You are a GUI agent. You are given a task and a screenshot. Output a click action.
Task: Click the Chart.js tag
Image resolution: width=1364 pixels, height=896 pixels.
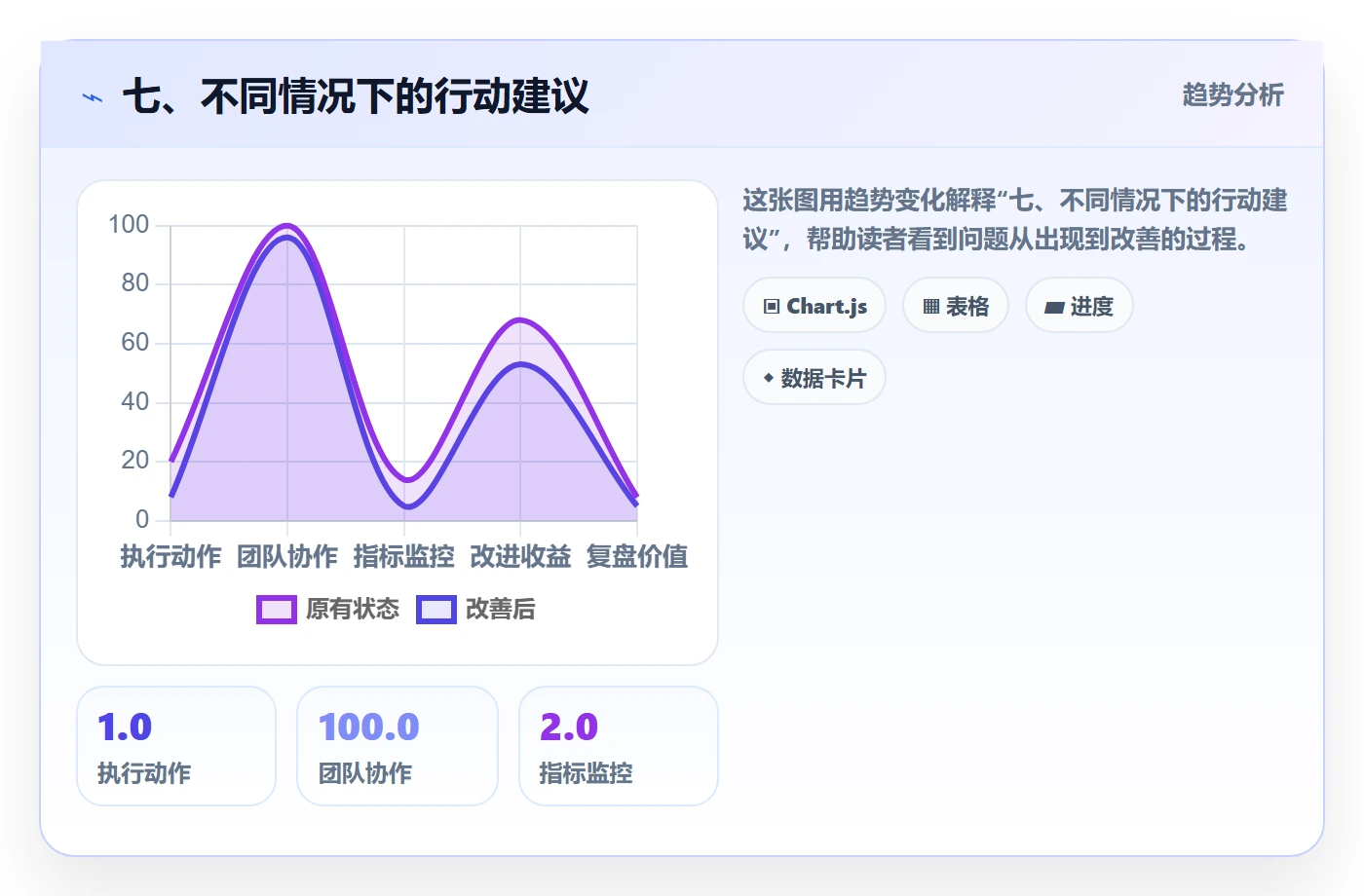tap(815, 306)
